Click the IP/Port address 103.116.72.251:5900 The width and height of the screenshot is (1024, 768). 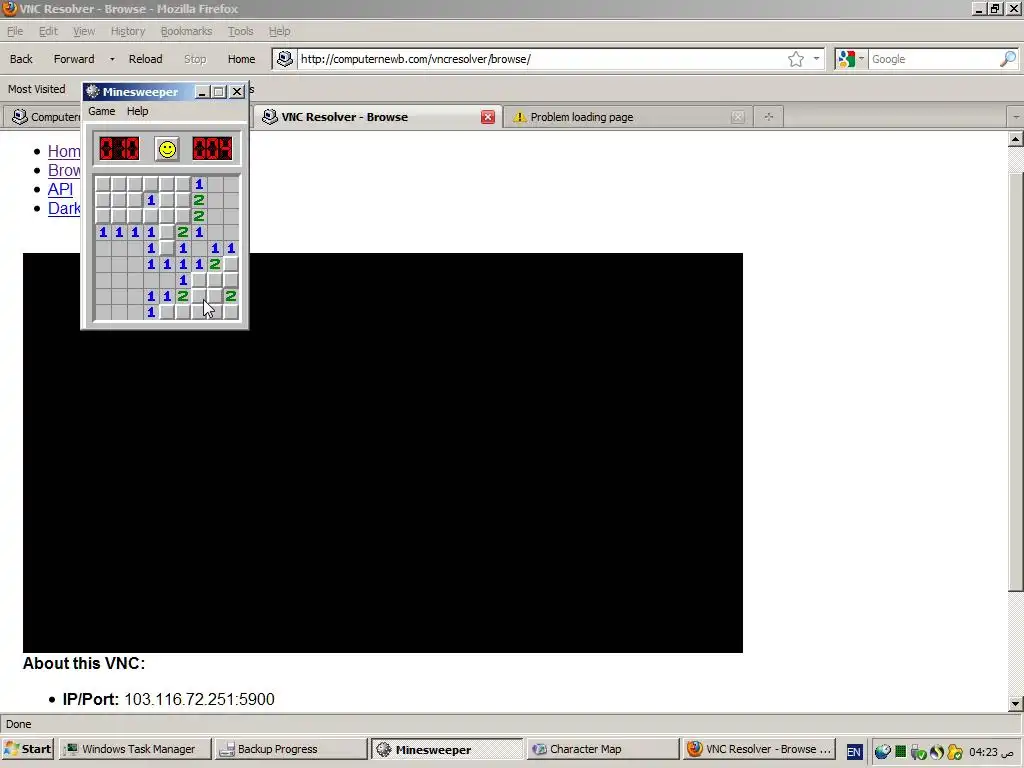point(199,699)
